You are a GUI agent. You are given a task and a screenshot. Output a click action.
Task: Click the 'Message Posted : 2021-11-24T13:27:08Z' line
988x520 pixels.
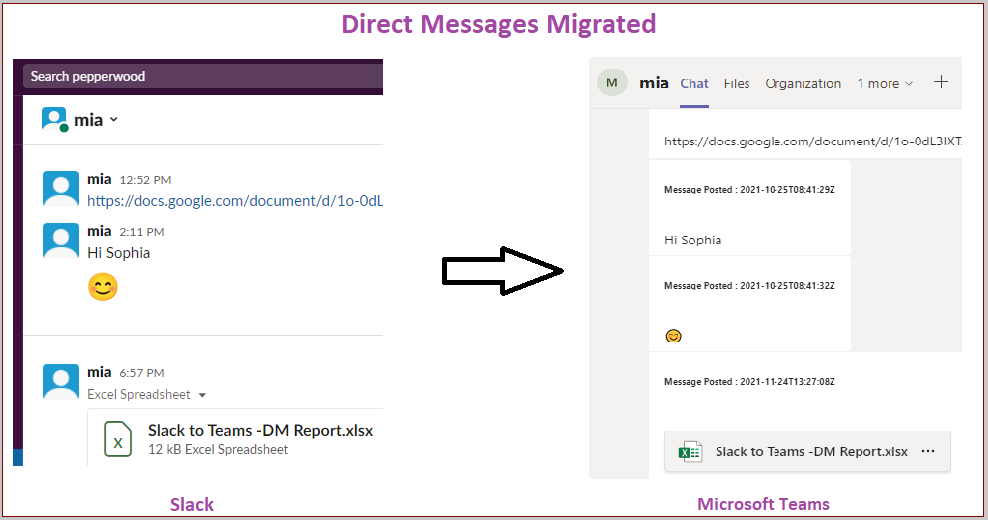point(749,381)
